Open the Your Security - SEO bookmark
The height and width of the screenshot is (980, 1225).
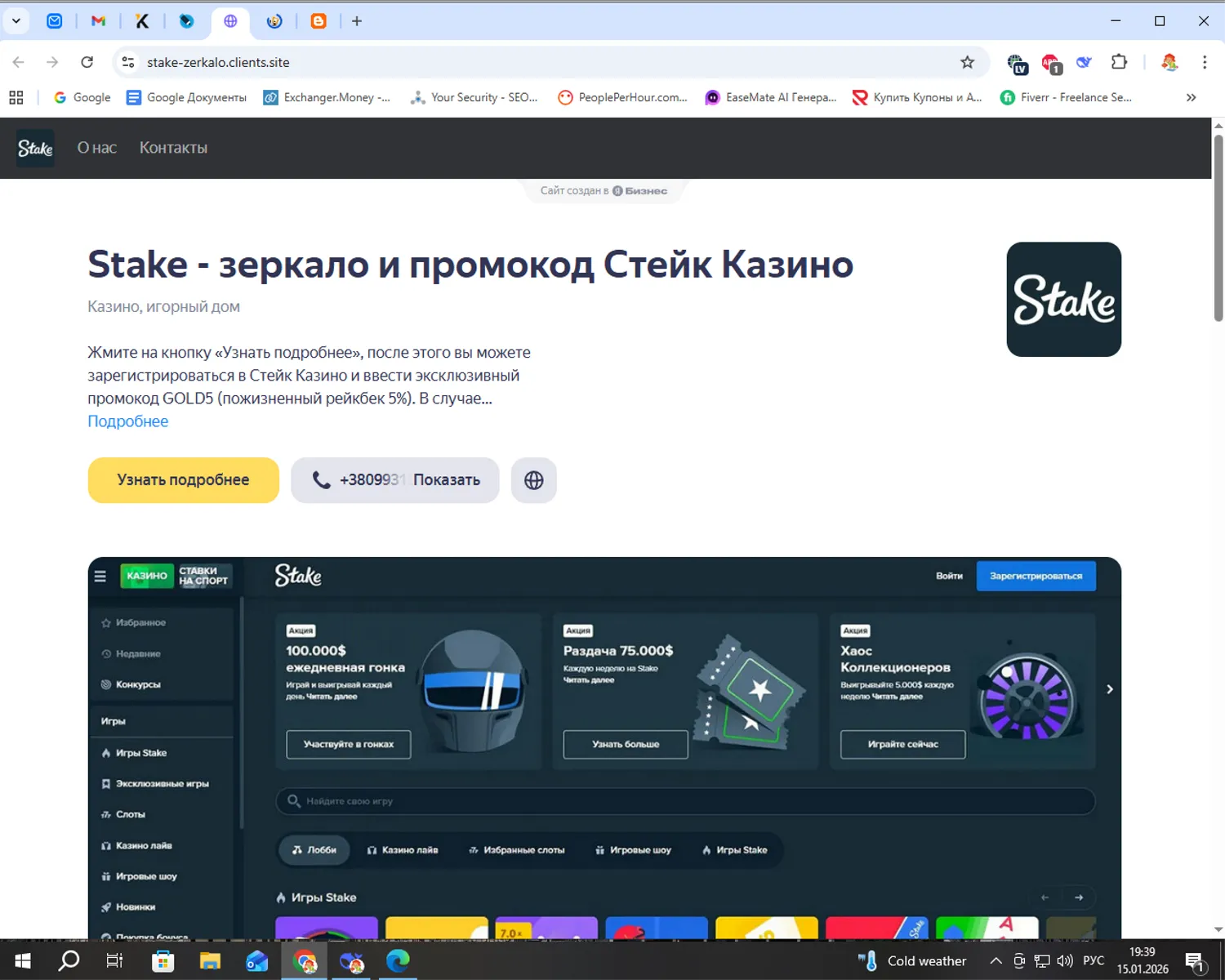pyautogui.click(x=474, y=98)
